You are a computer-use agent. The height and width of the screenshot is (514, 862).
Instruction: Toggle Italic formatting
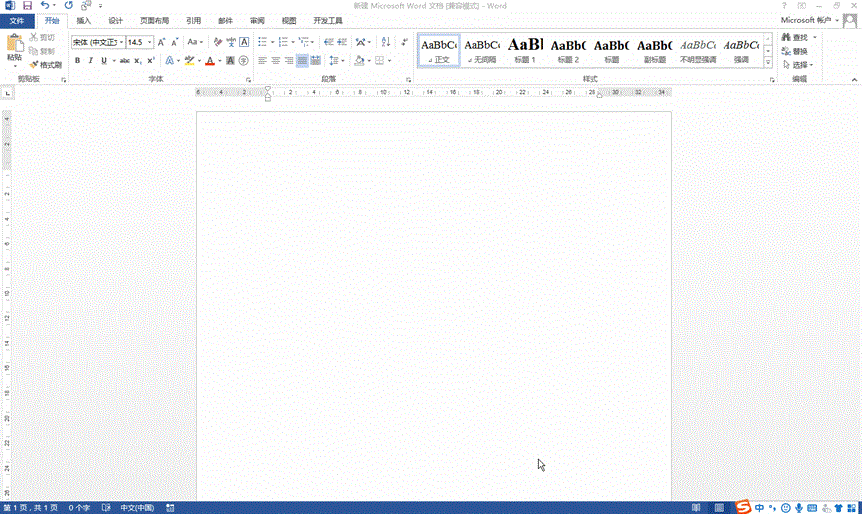tap(90, 61)
